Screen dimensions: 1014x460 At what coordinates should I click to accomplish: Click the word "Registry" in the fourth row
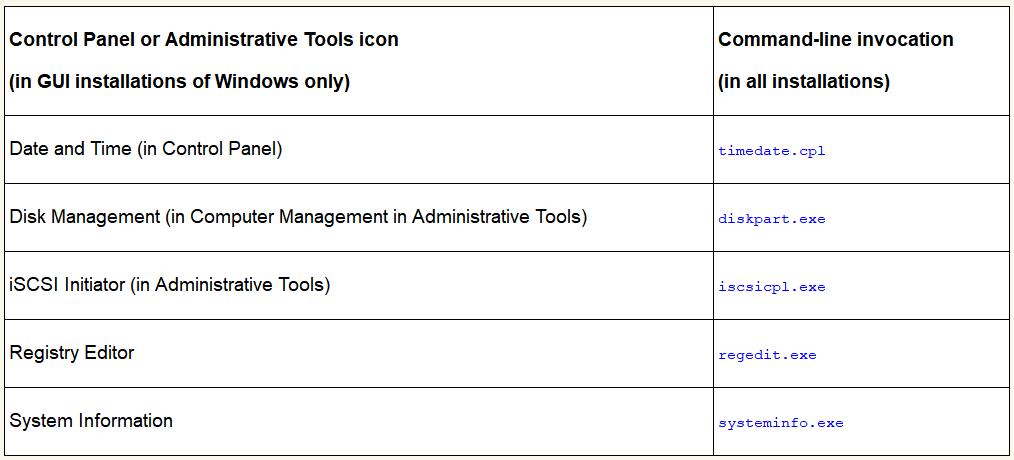(x=43, y=353)
